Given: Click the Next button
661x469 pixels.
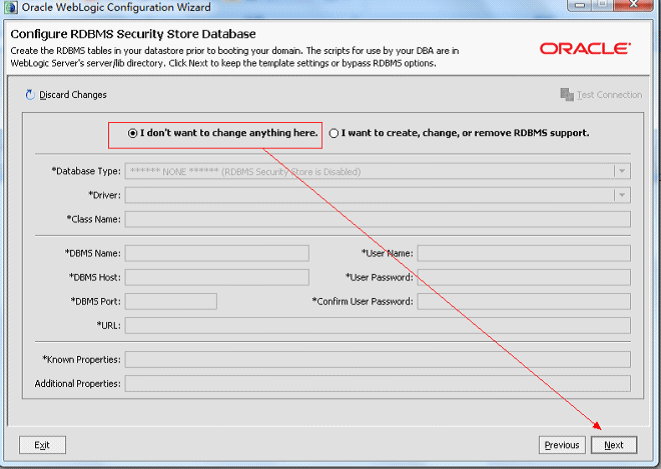Looking at the screenshot, I should pyautogui.click(x=614, y=445).
